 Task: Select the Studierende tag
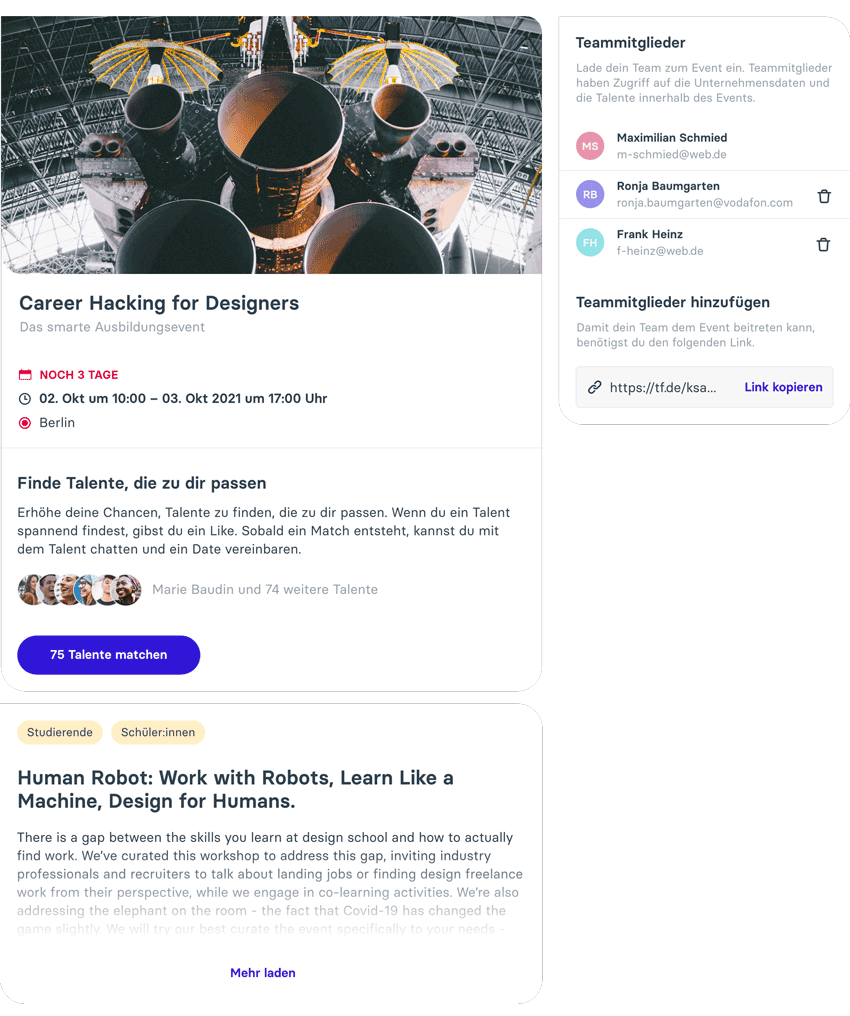point(60,732)
